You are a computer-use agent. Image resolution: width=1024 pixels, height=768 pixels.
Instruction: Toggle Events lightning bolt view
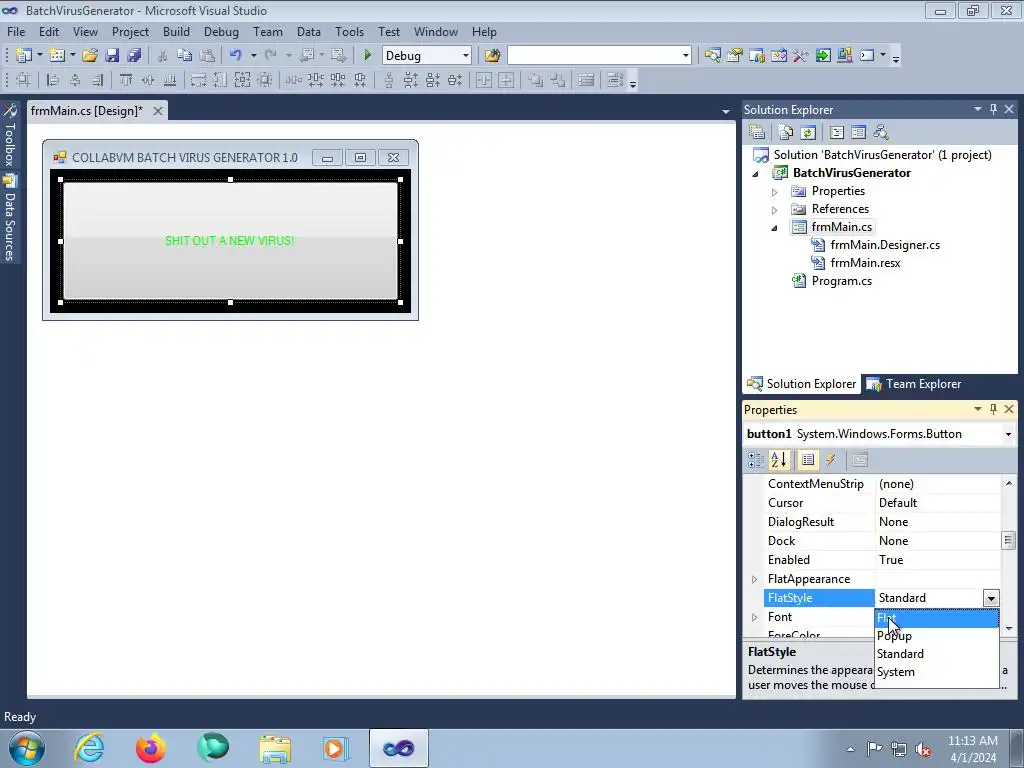[x=831, y=460]
